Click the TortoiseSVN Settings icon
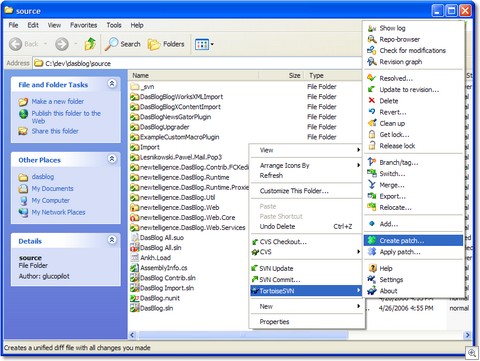The height and width of the screenshot is (361, 480). tap(372, 280)
